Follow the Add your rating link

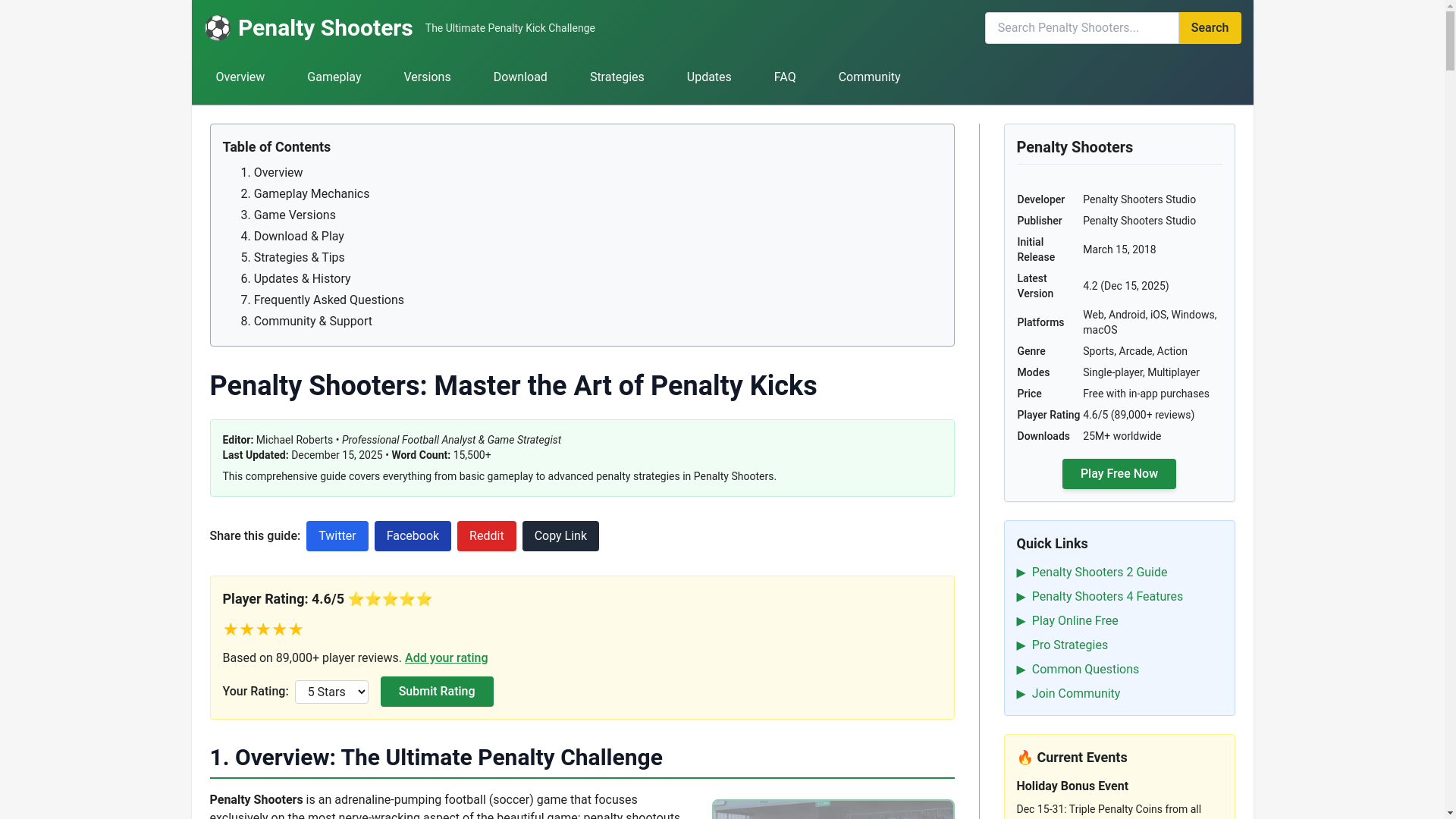pyautogui.click(x=446, y=658)
